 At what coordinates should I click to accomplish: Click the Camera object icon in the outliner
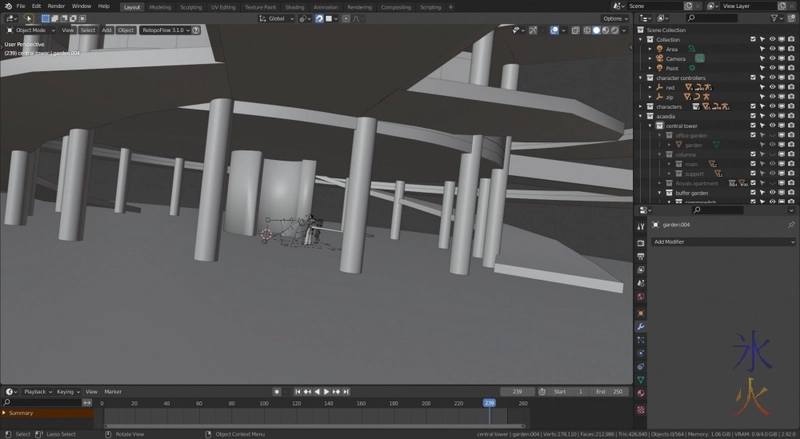click(660, 58)
